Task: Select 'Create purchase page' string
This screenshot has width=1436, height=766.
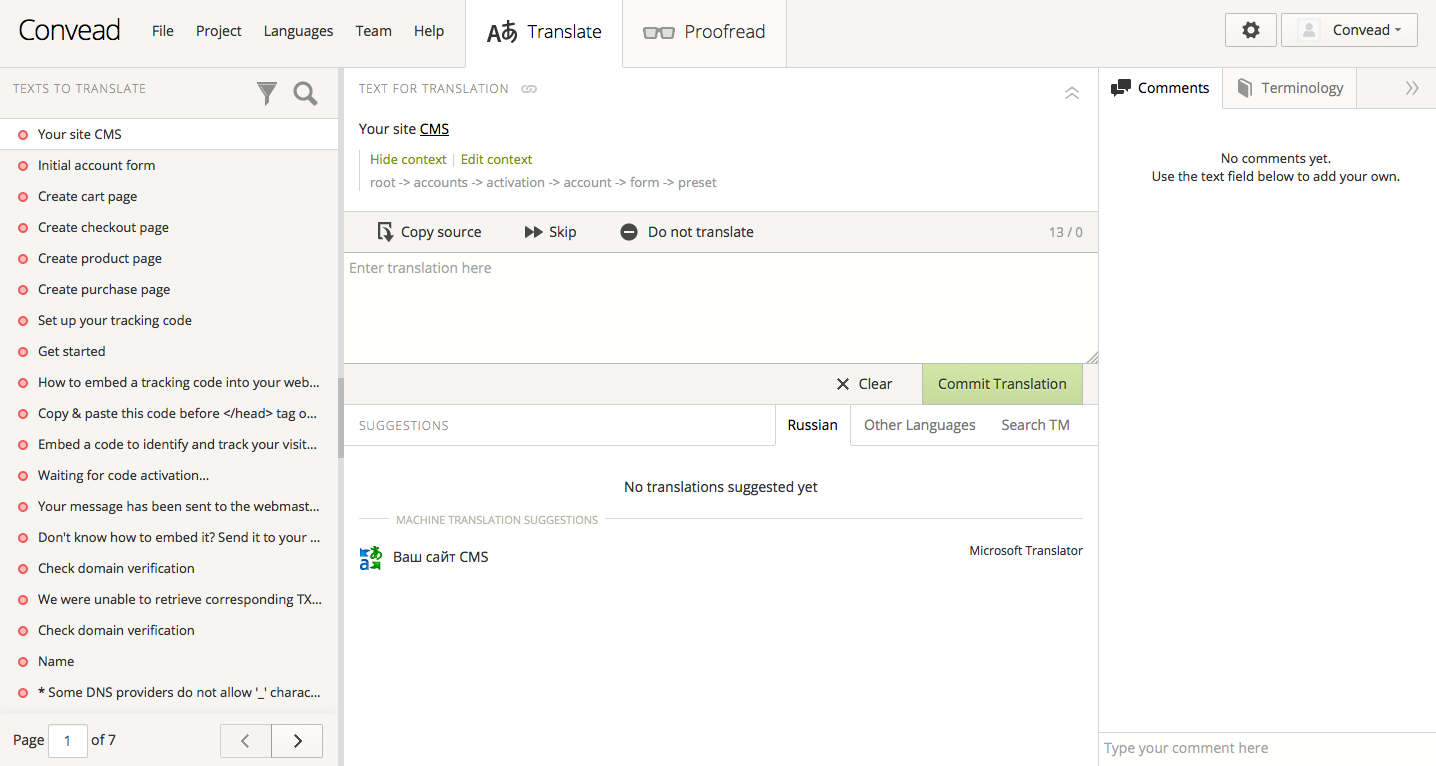Action: pyautogui.click(x=169, y=289)
